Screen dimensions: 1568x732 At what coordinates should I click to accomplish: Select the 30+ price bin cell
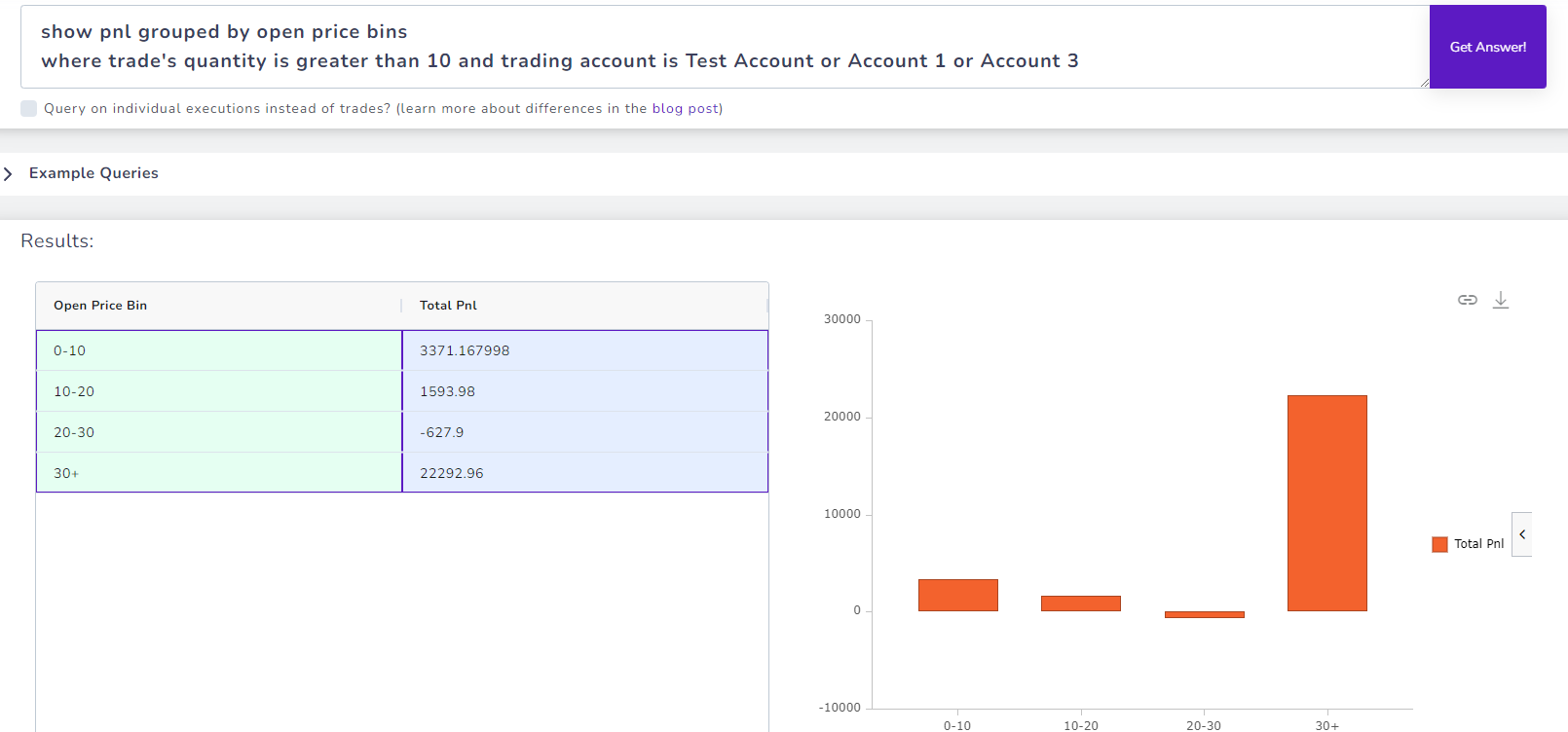click(x=219, y=473)
